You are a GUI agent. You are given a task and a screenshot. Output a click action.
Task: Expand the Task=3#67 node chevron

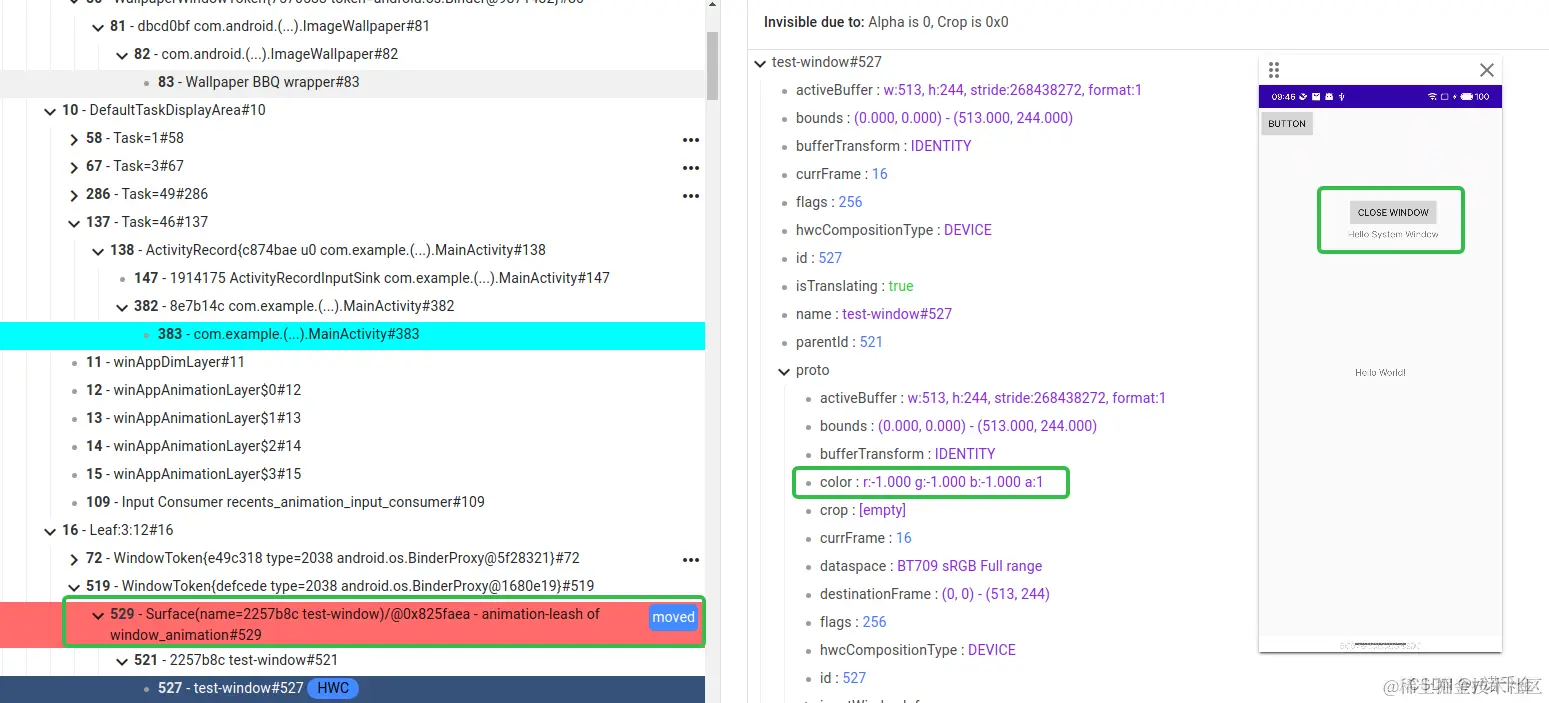(x=74, y=167)
